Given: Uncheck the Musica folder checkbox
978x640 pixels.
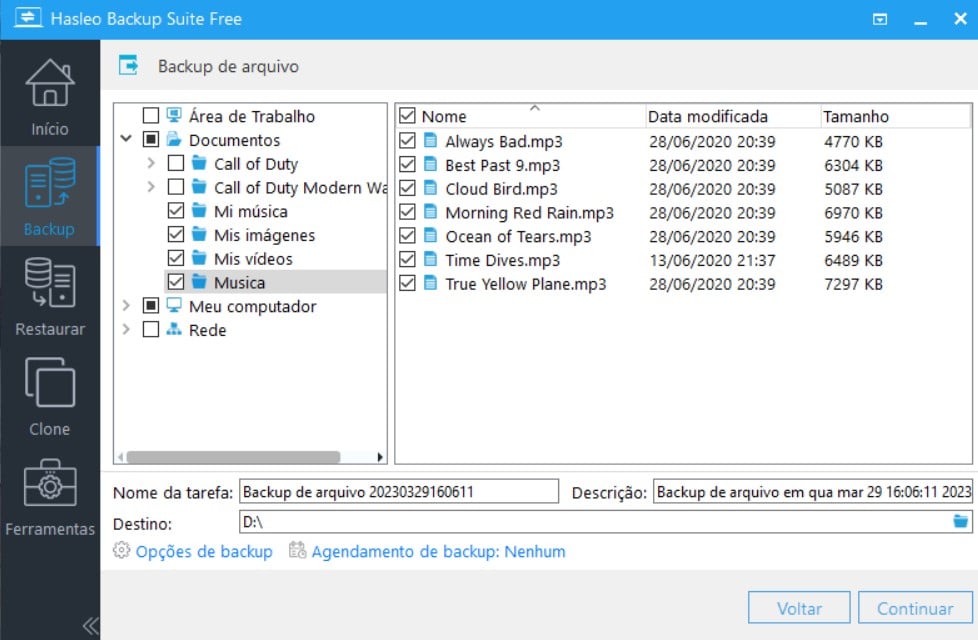Looking at the screenshot, I should click(x=176, y=281).
